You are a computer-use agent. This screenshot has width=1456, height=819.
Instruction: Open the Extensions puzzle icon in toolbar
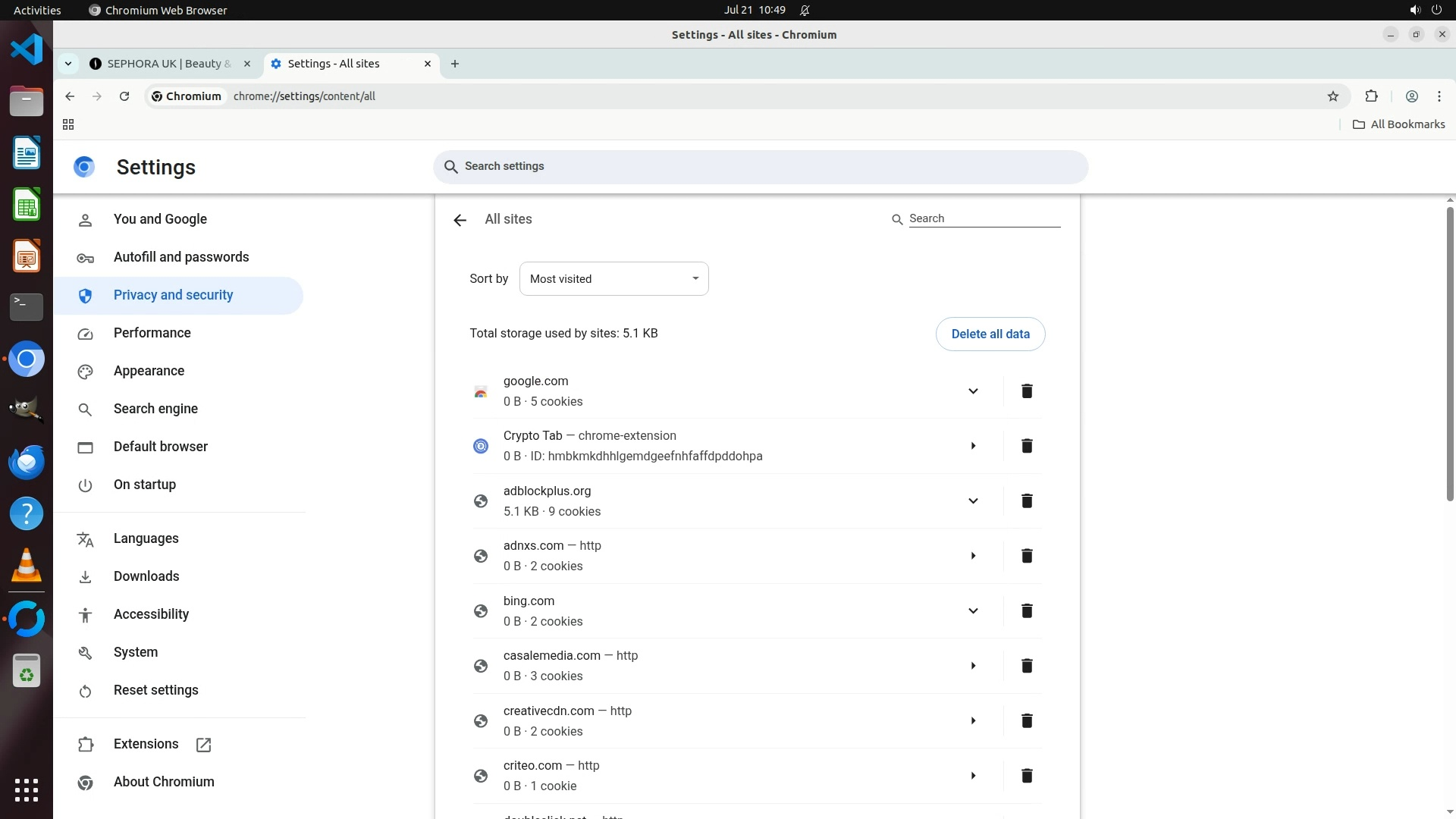pyautogui.click(x=1371, y=96)
